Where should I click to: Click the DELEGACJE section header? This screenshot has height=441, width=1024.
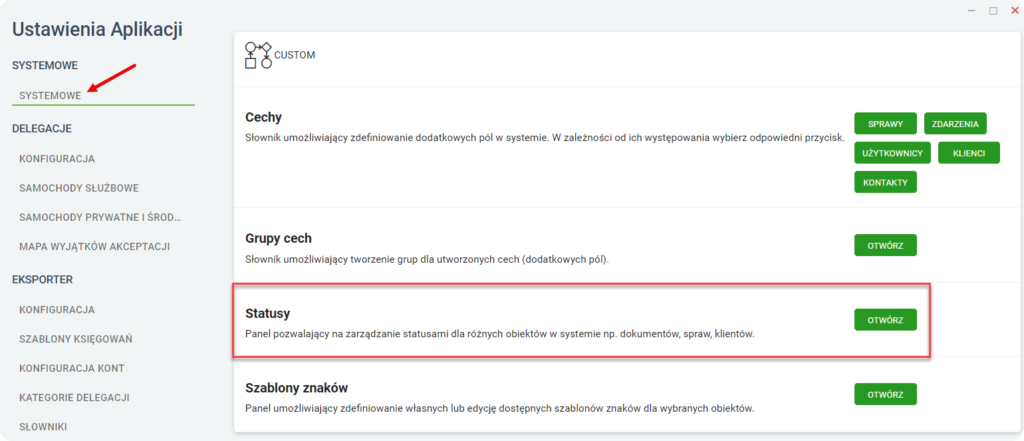pyautogui.click(x=42, y=129)
